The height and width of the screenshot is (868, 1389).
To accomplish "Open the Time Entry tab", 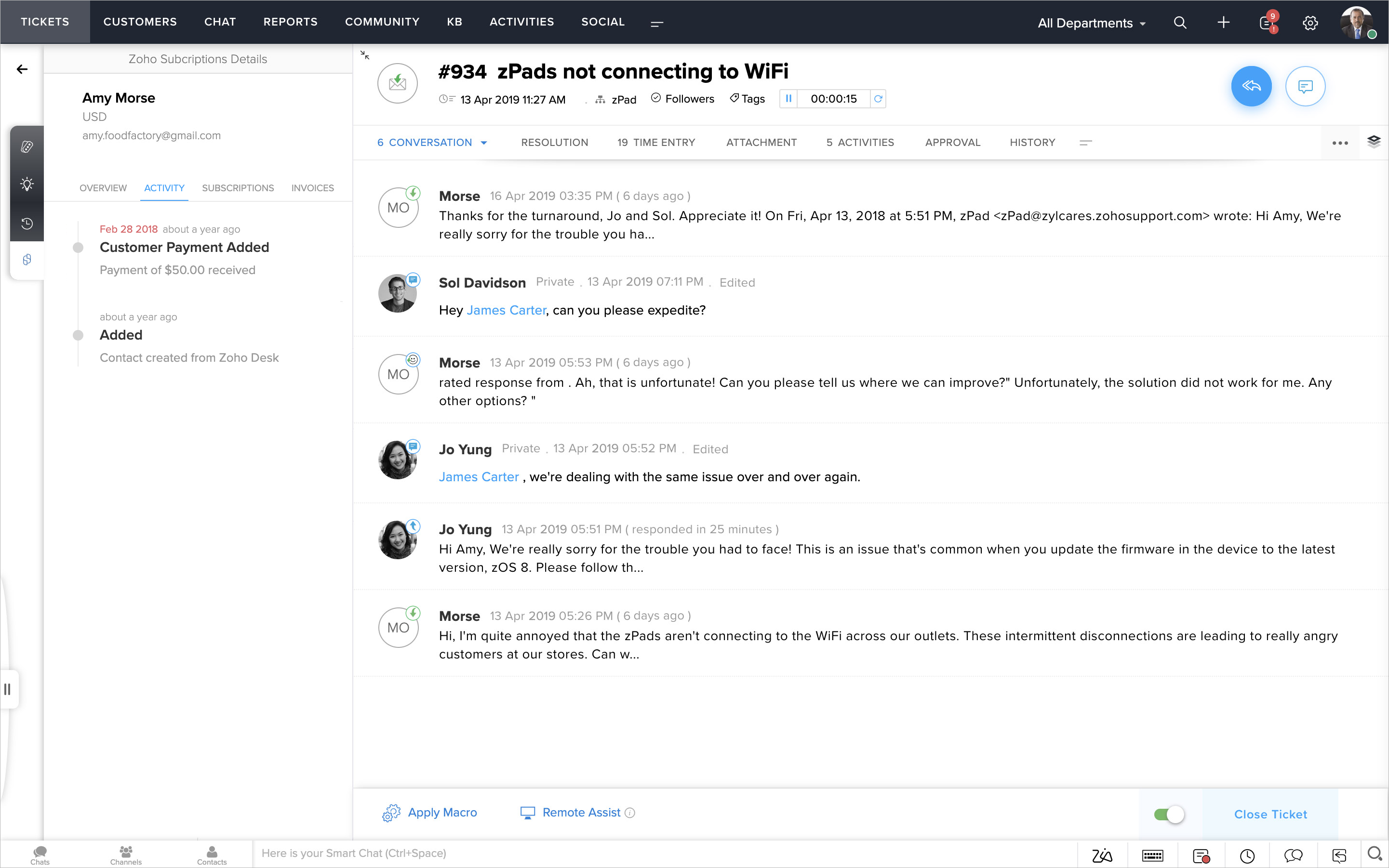I will click(x=656, y=143).
